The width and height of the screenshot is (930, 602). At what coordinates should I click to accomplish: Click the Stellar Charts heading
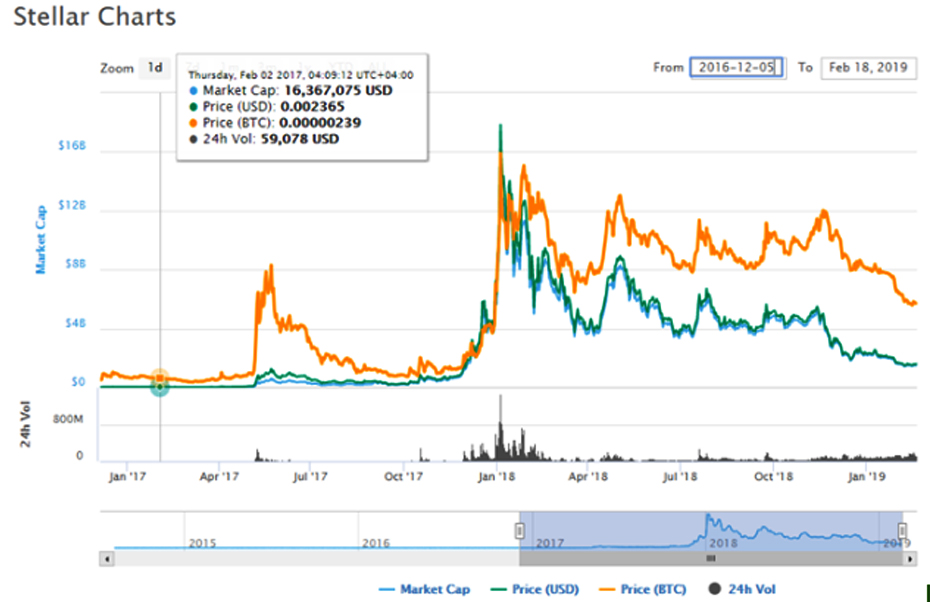coord(95,17)
